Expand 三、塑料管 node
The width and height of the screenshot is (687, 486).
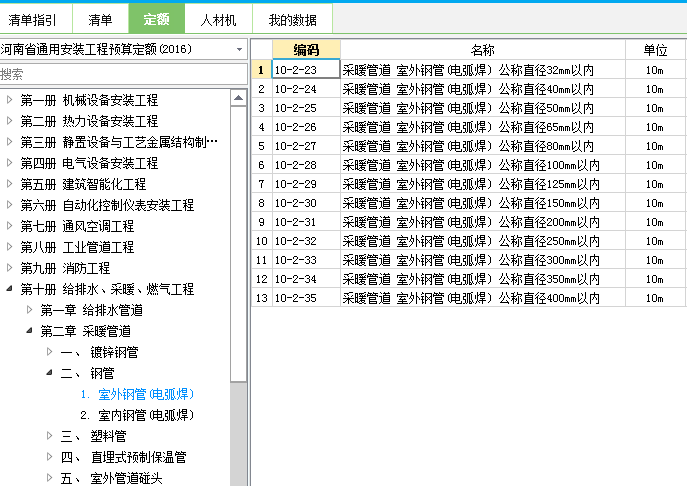(x=50, y=436)
